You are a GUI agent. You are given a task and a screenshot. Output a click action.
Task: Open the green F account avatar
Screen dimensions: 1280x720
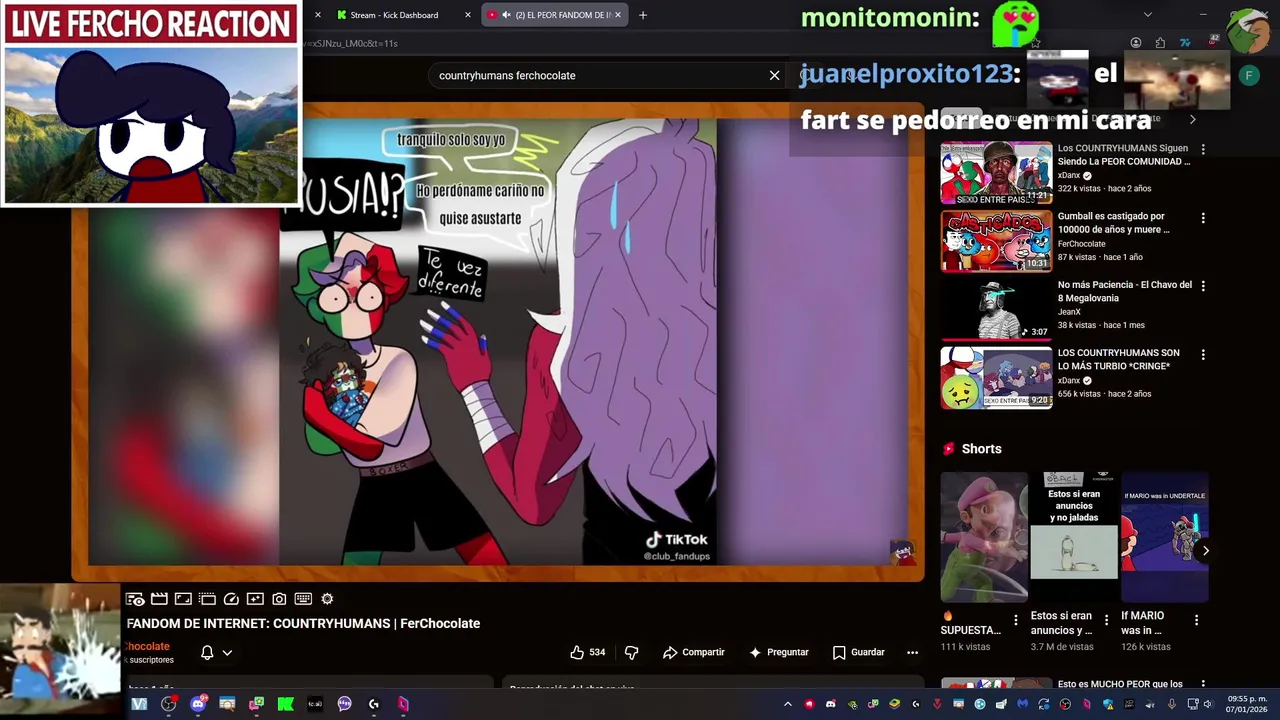pyautogui.click(x=1249, y=75)
